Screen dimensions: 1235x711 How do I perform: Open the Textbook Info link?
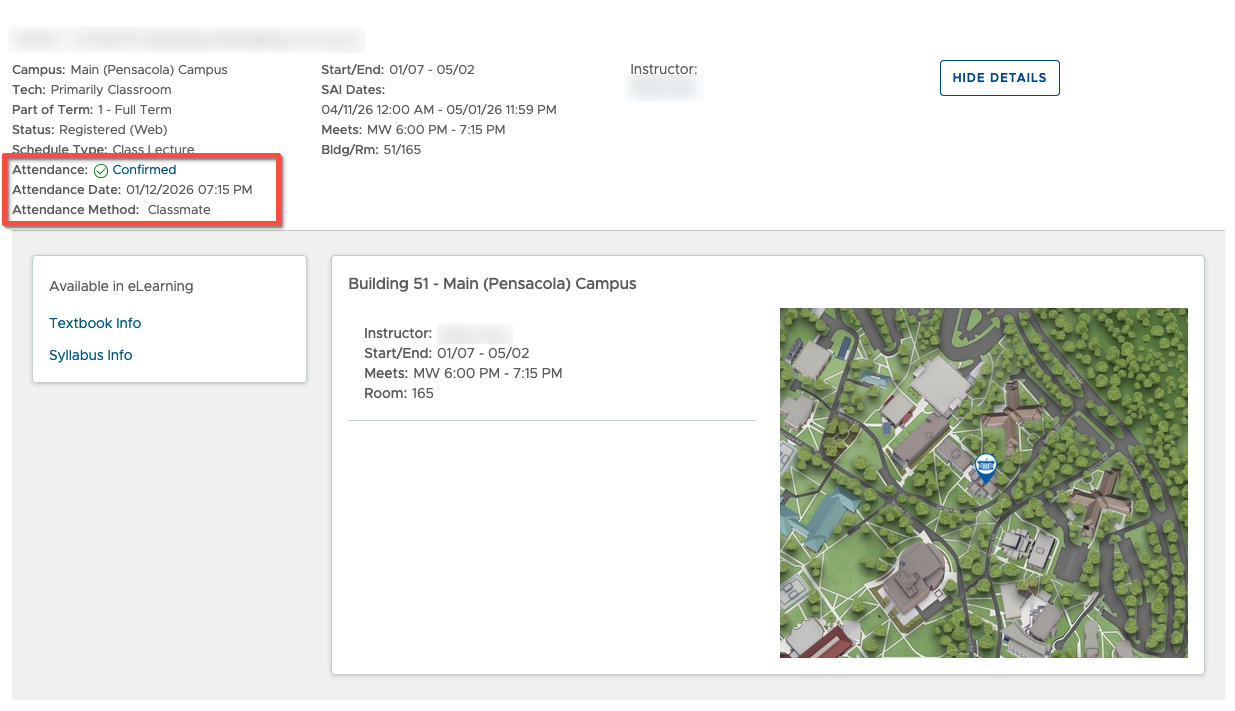pos(95,323)
